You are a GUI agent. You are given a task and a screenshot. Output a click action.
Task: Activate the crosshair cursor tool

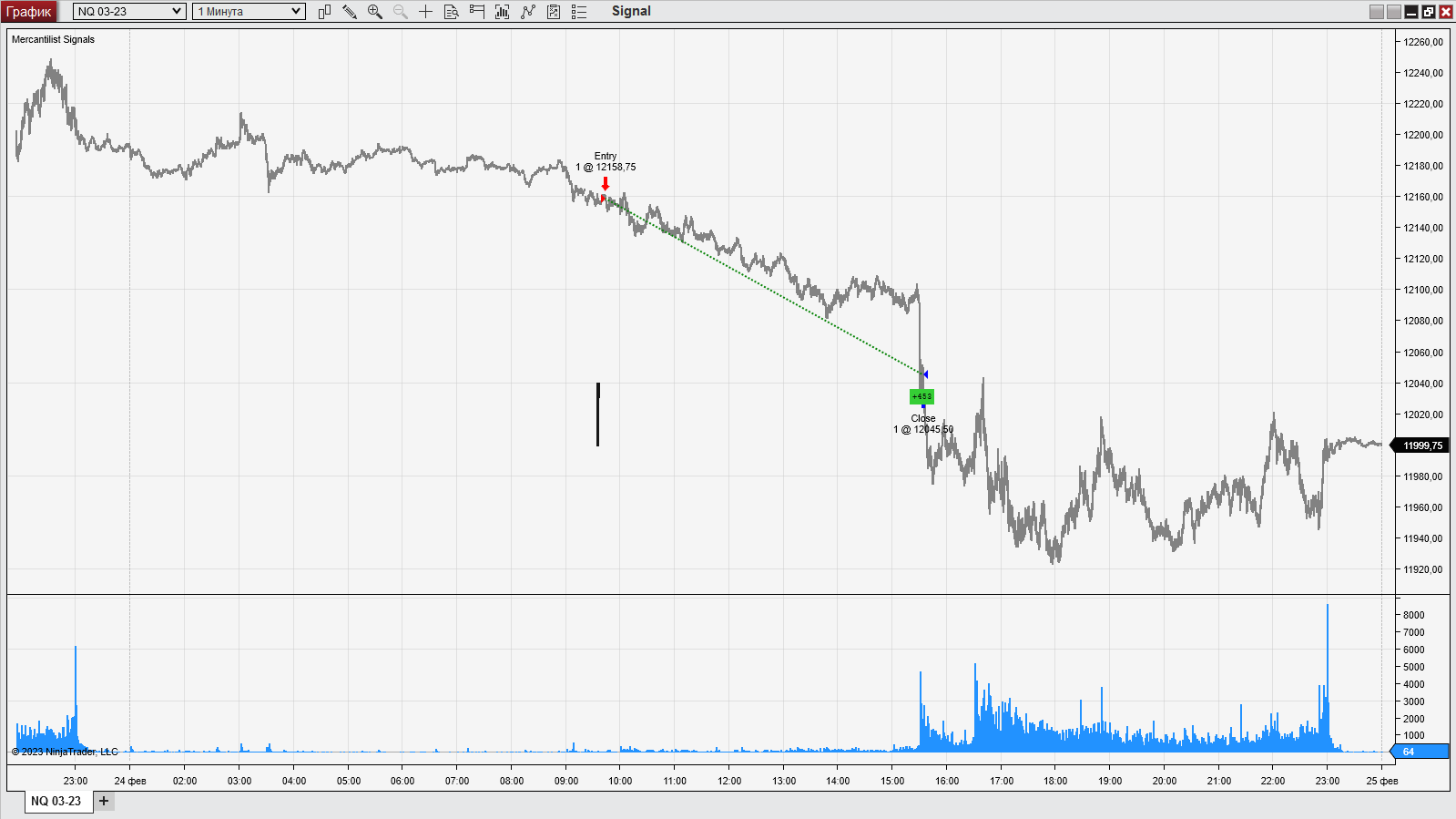coord(426,12)
